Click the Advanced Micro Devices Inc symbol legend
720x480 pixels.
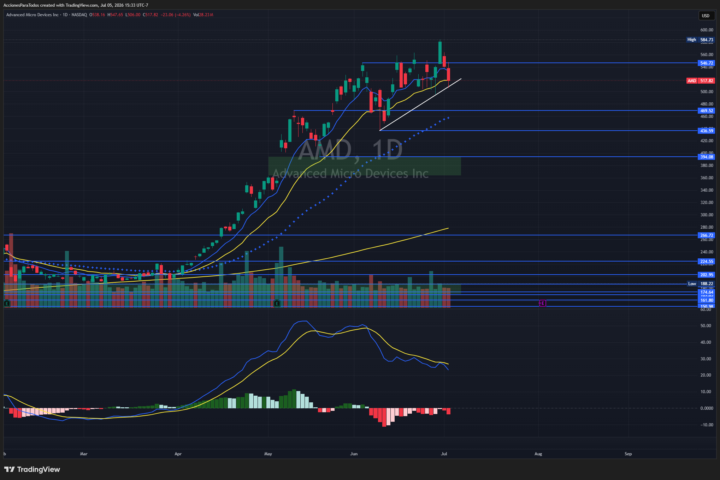(x=46, y=15)
